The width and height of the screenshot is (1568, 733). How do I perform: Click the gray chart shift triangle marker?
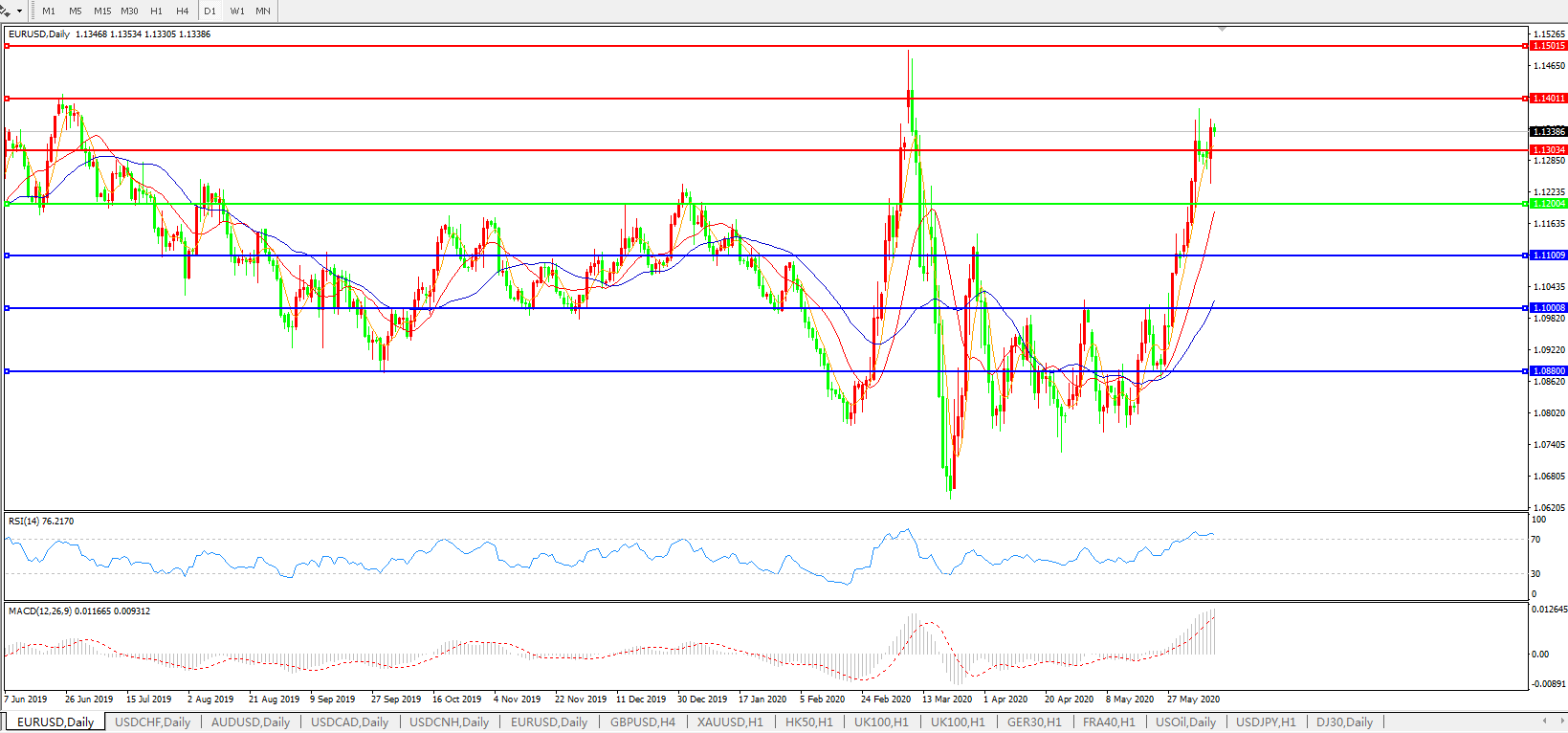(x=1222, y=30)
